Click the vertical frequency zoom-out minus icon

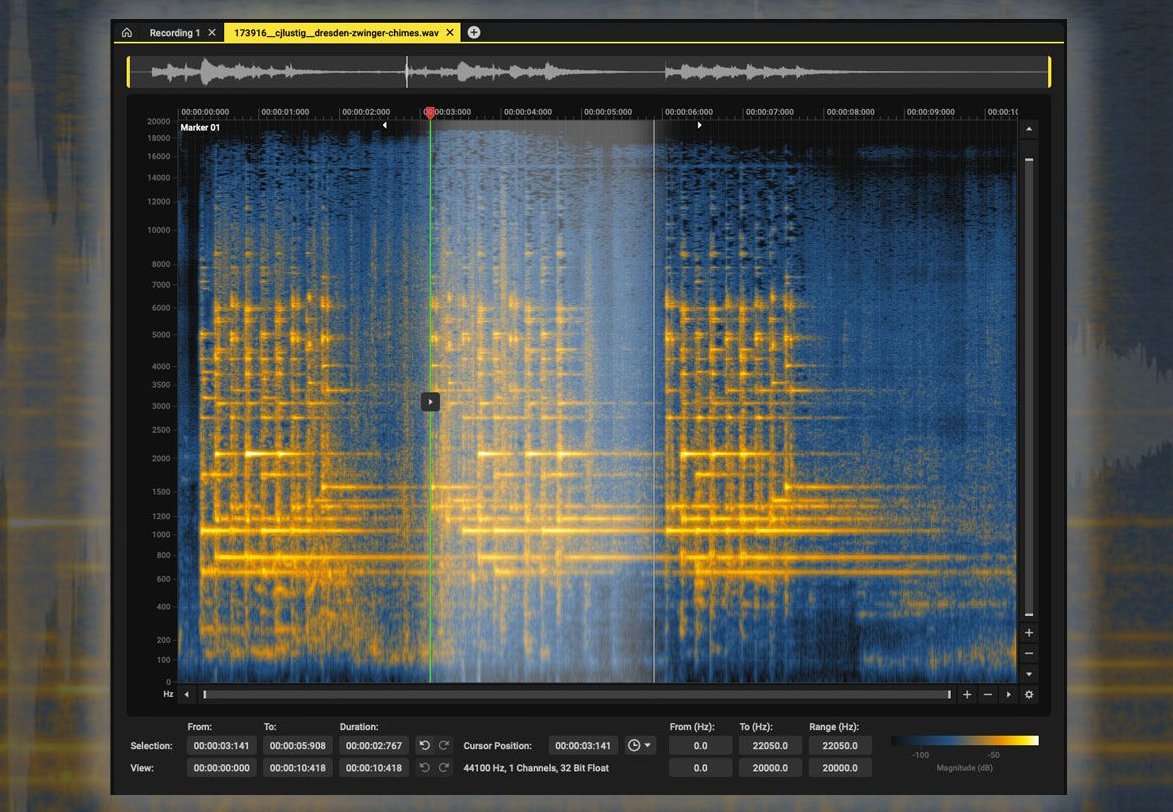pyautogui.click(x=1029, y=653)
